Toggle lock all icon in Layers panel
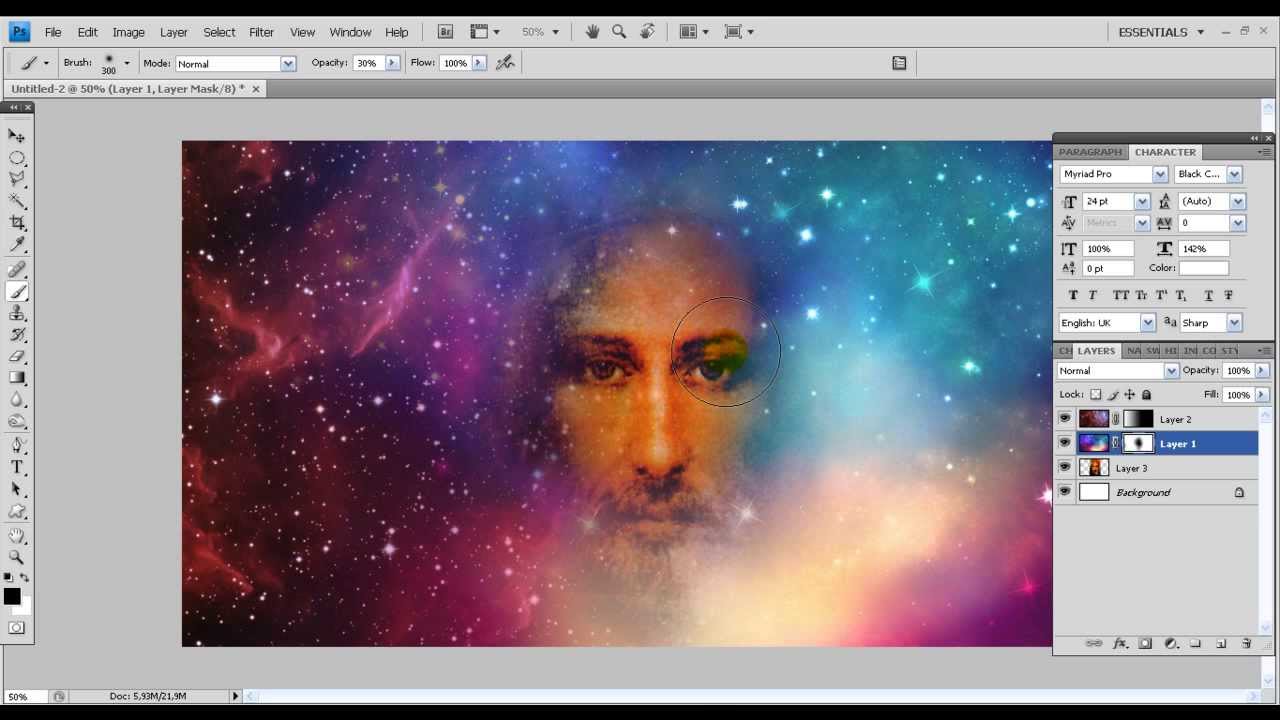 click(1146, 395)
